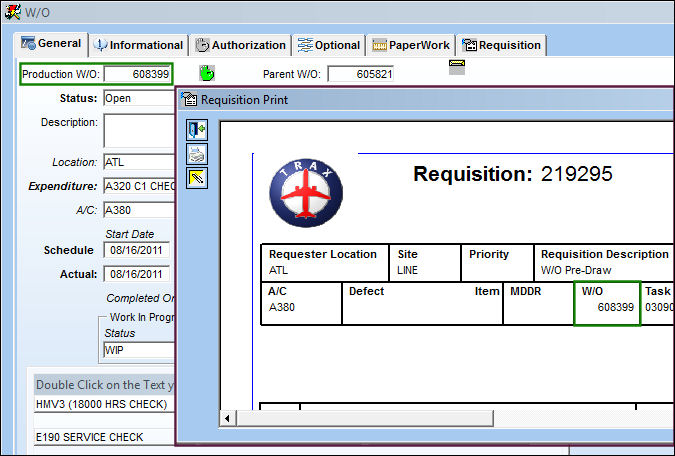Click the Requisition Print window title icon
Screen dimensions: 675x456
tap(189, 99)
